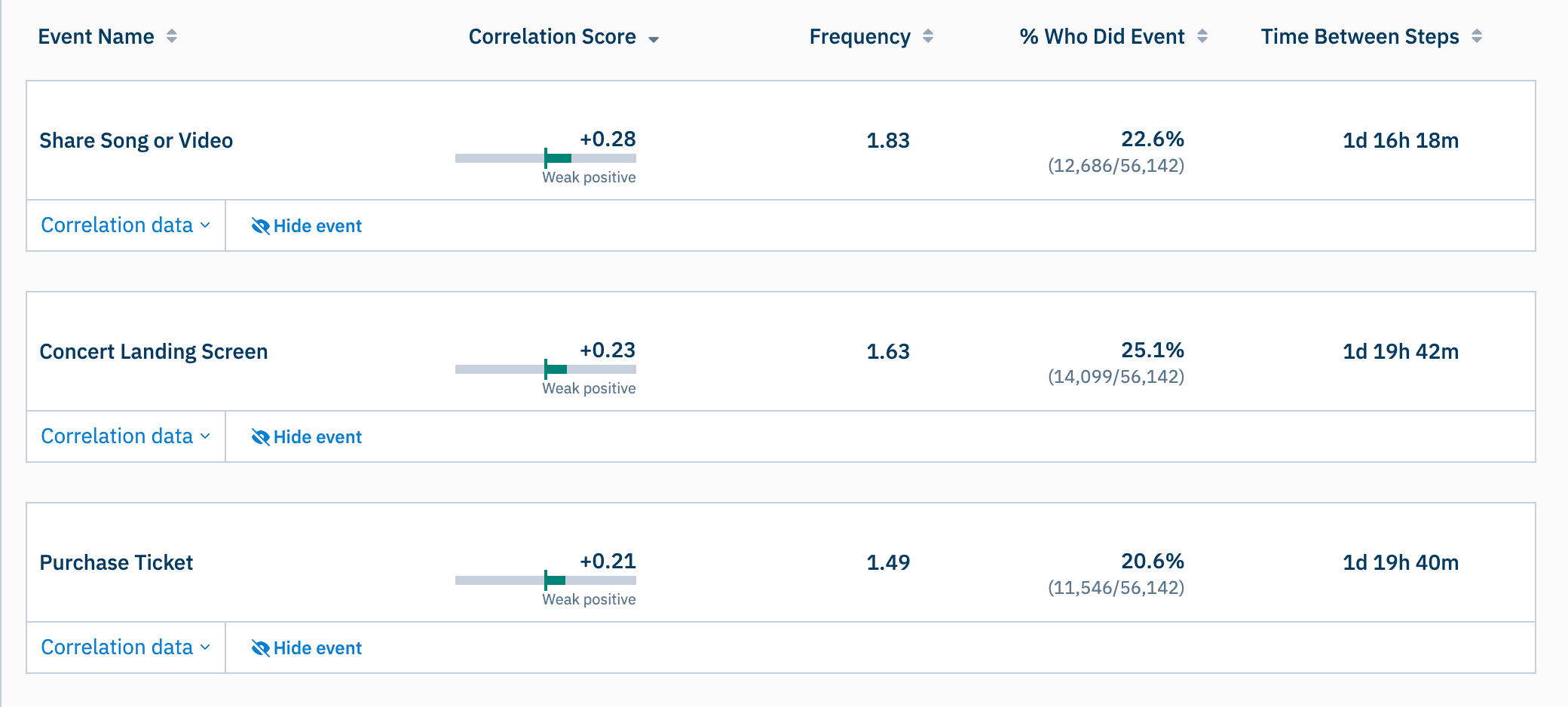Click the correlation score bar for Share Song or Video
Image resolution: width=1568 pixels, height=707 pixels.
(546, 158)
